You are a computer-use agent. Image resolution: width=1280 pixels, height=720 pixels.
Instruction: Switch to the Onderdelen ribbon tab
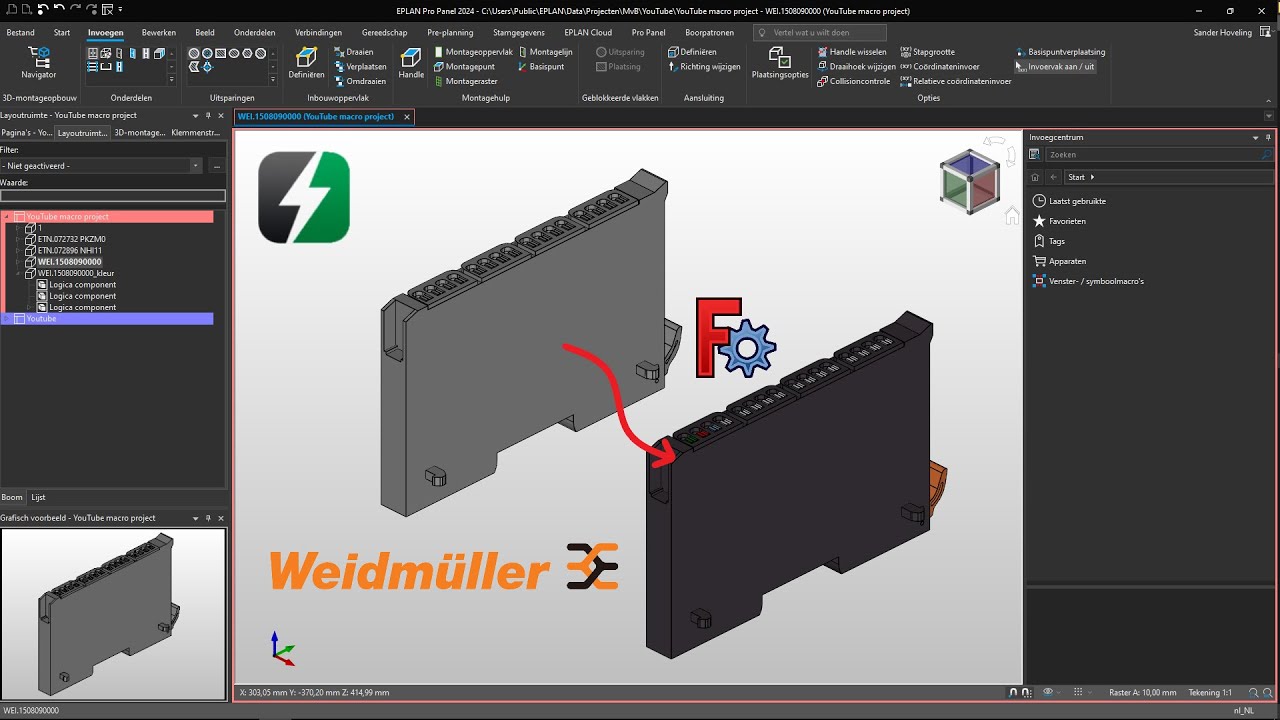(x=254, y=32)
